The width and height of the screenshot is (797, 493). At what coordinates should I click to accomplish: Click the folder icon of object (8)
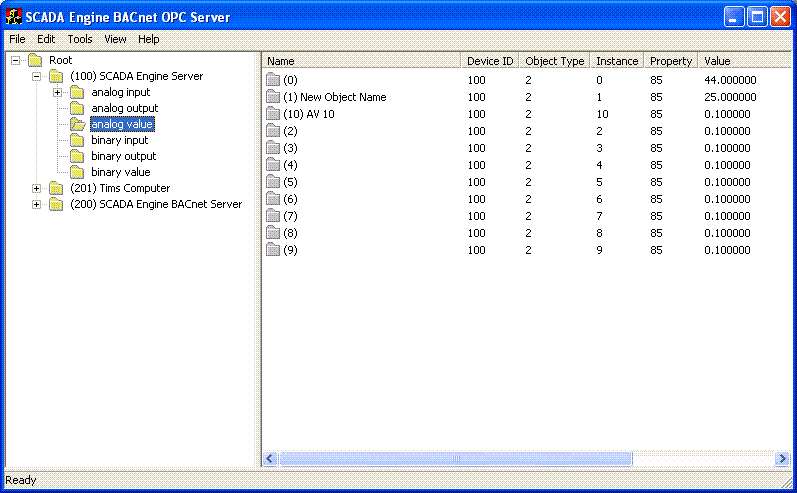pyautogui.click(x=273, y=233)
